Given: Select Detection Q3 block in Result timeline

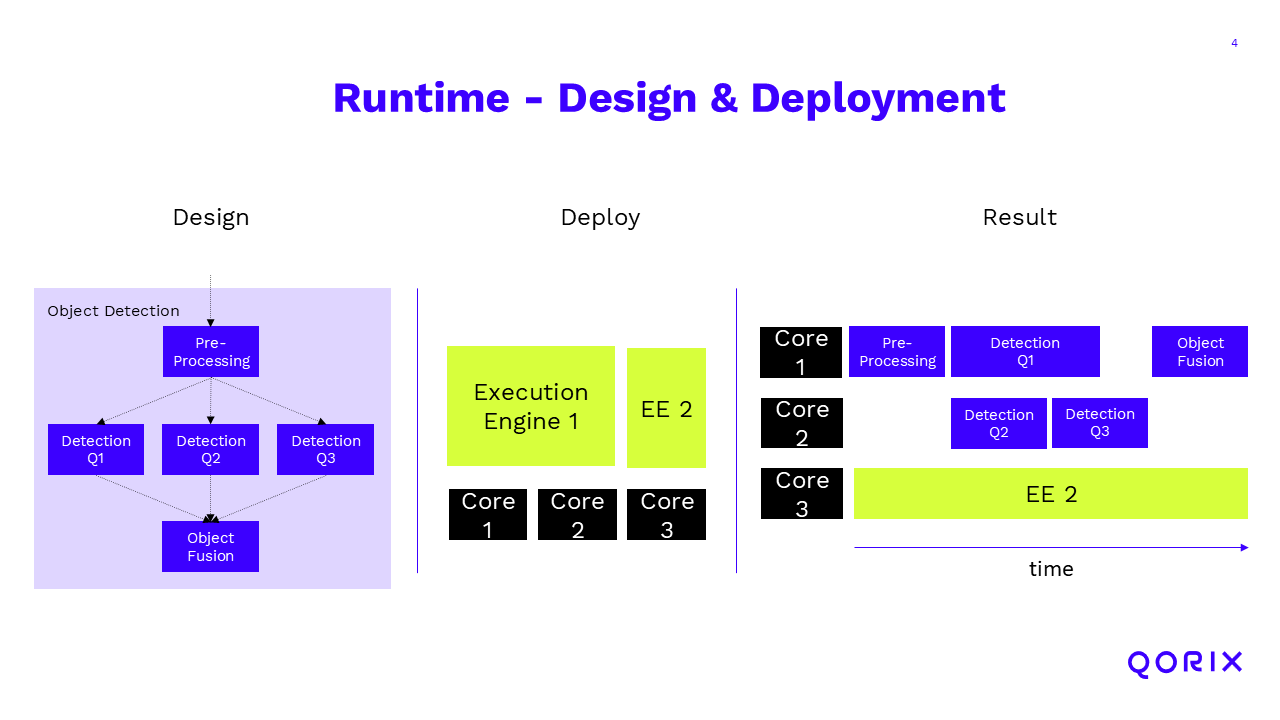Looking at the screenshot, I should 1100,423.
